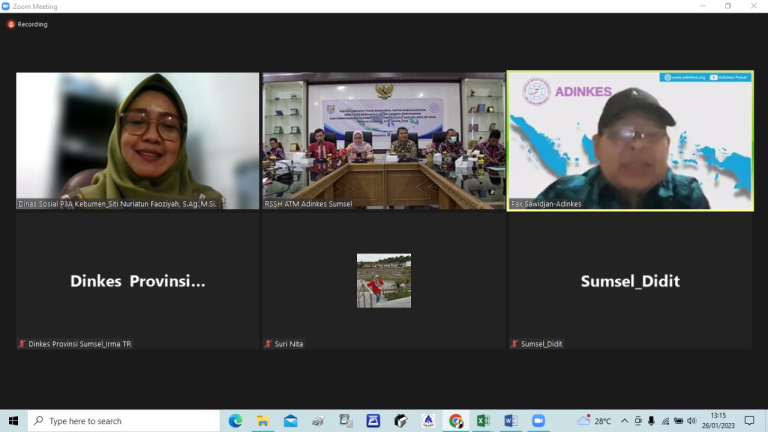Open the Wi-Fi network tray icon
The height and width of the screenshot is (432, 768).
click(665, 421)
